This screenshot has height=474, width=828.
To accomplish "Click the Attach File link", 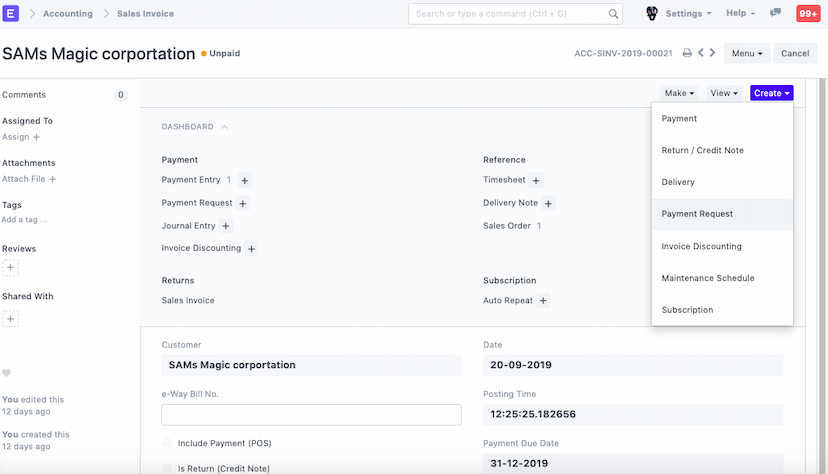I will 24,179.
